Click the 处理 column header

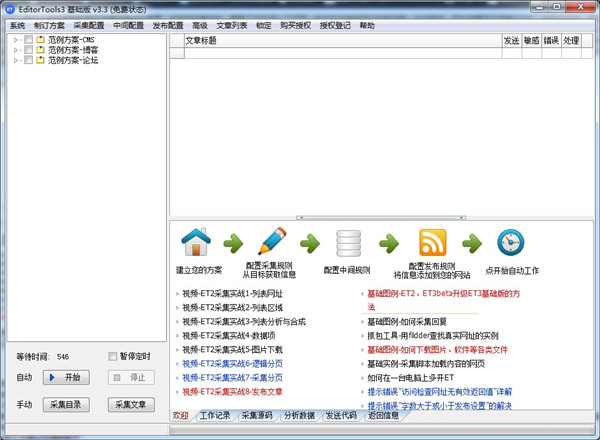click(x=571, y=41)
